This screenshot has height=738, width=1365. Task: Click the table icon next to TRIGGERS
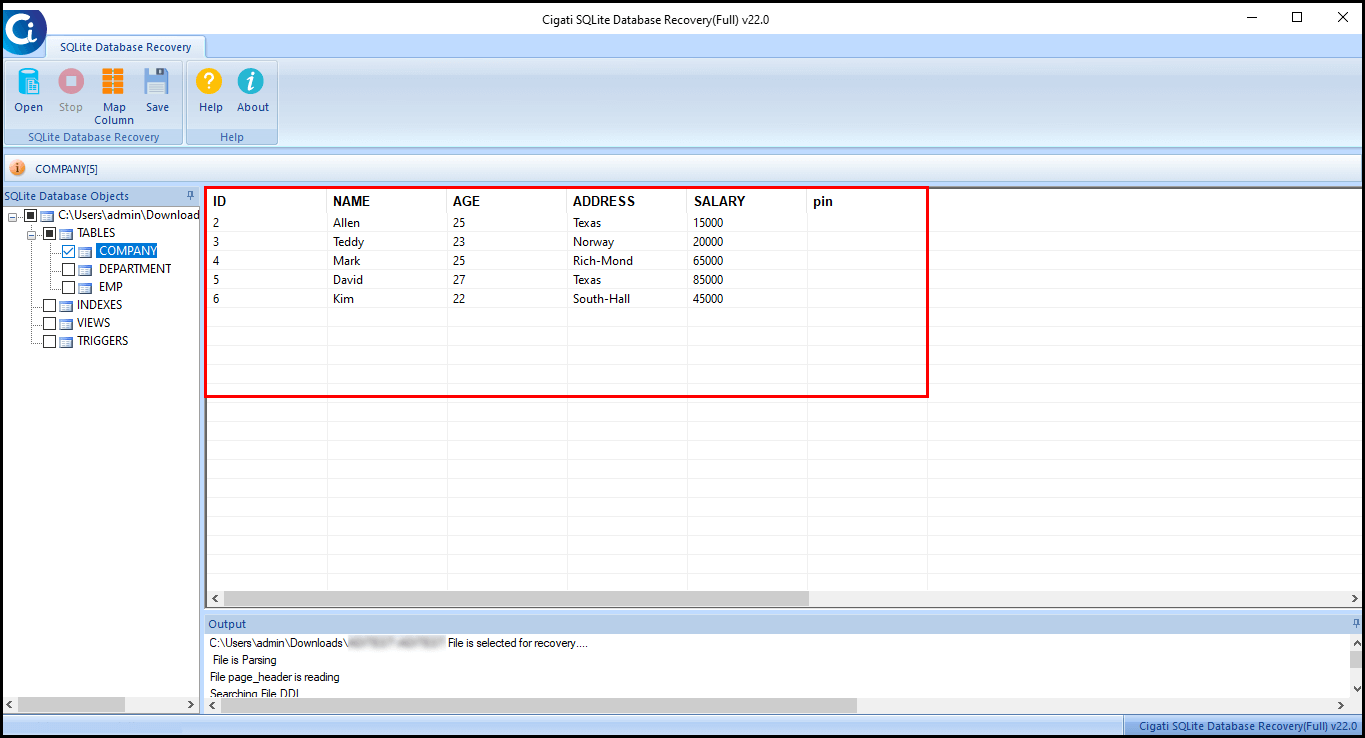pyautogui.click(x=66, y=341)
